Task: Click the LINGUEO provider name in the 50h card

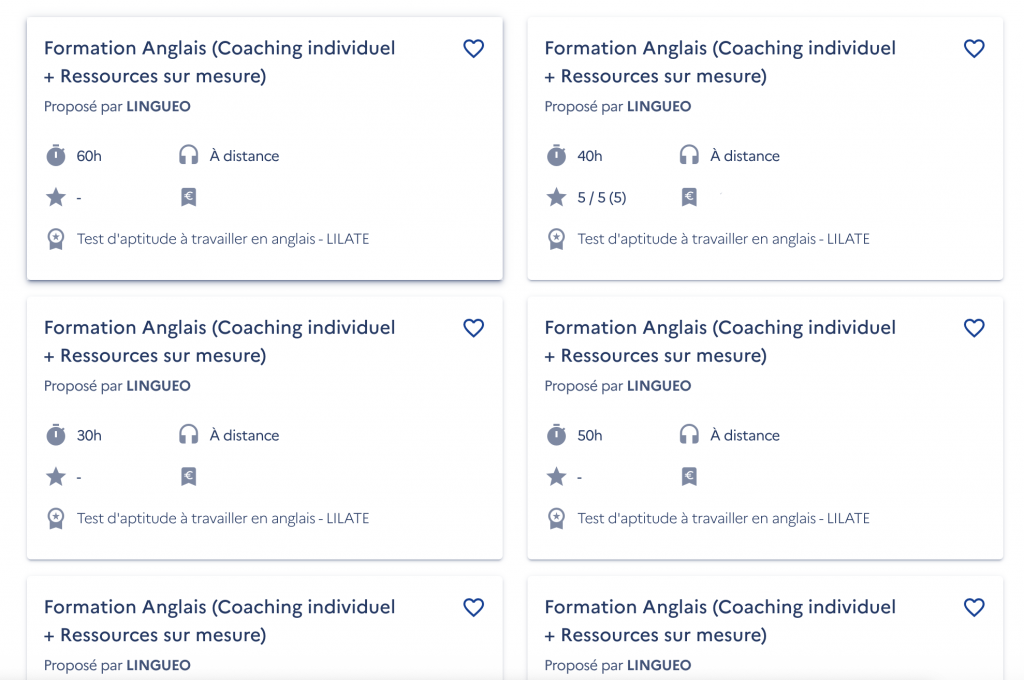Action: (x=659, y=386)
